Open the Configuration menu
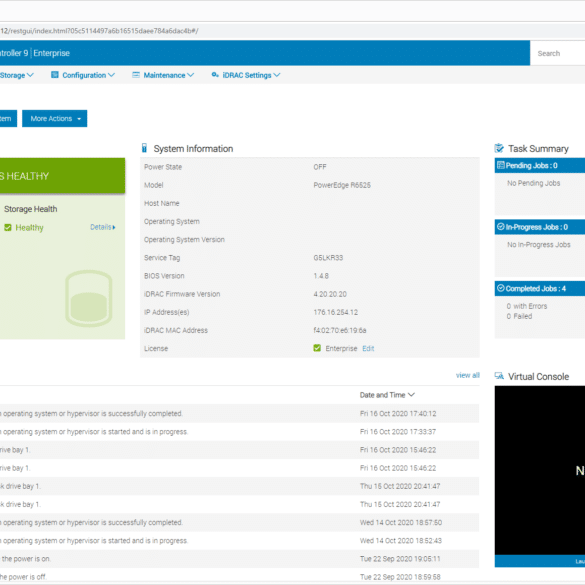This screenshot has width=585, height=585. tap(83, 75)
